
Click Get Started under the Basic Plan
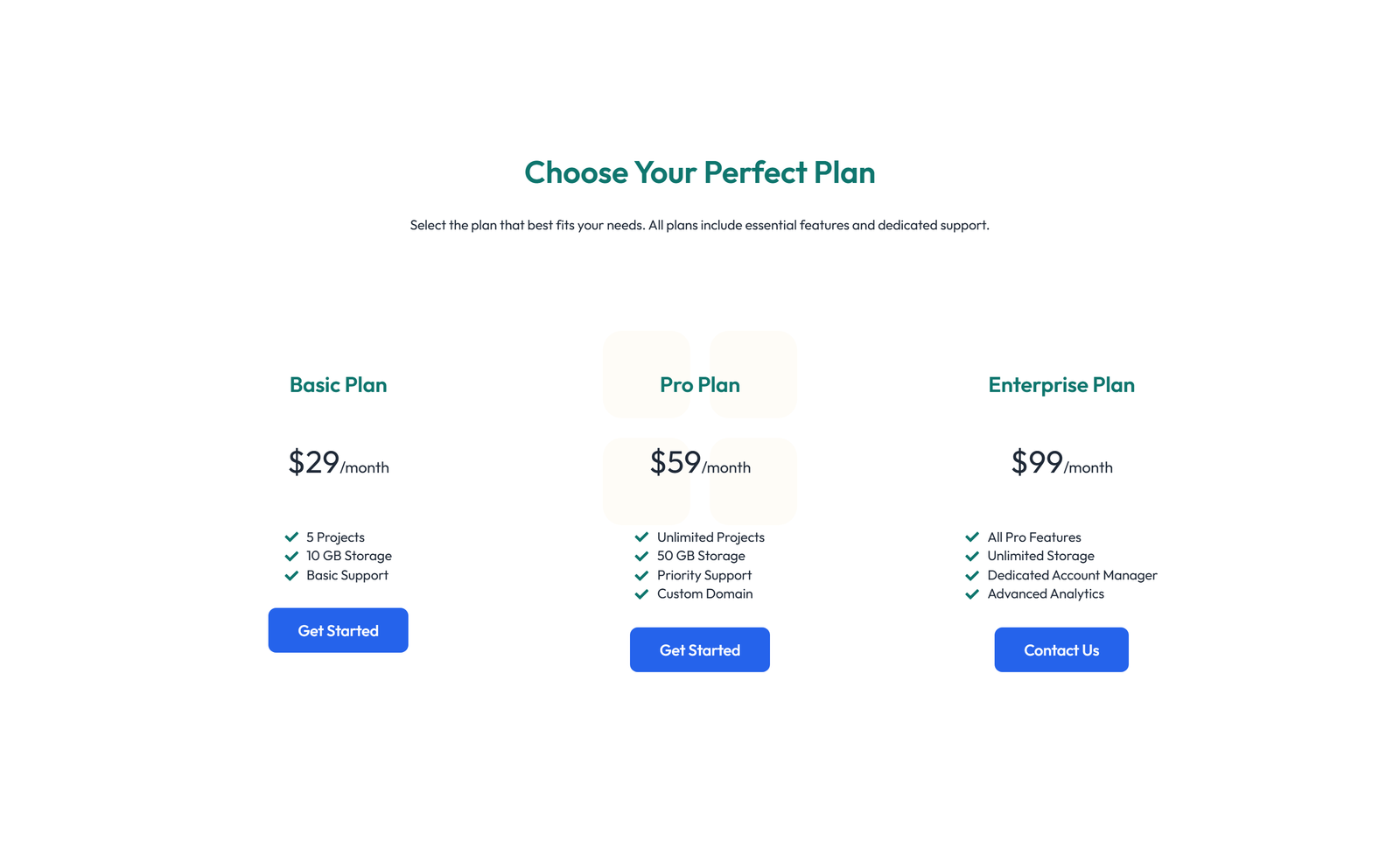(x=338, y=629)
